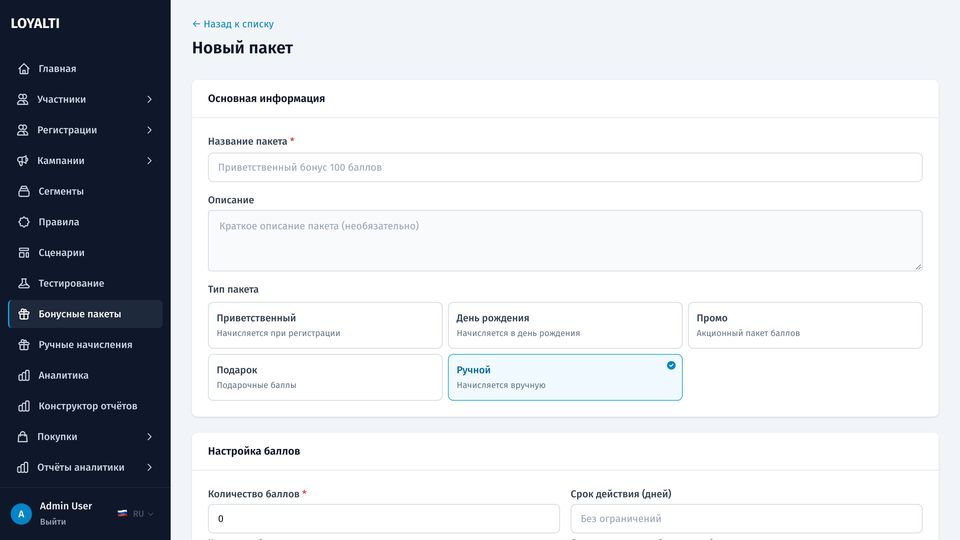Image resolution: width=960 pixels, height=540 pixels.
Task: Open the Ручные начисления menu item
Action: pyautogui.click(x=85, y=345)
